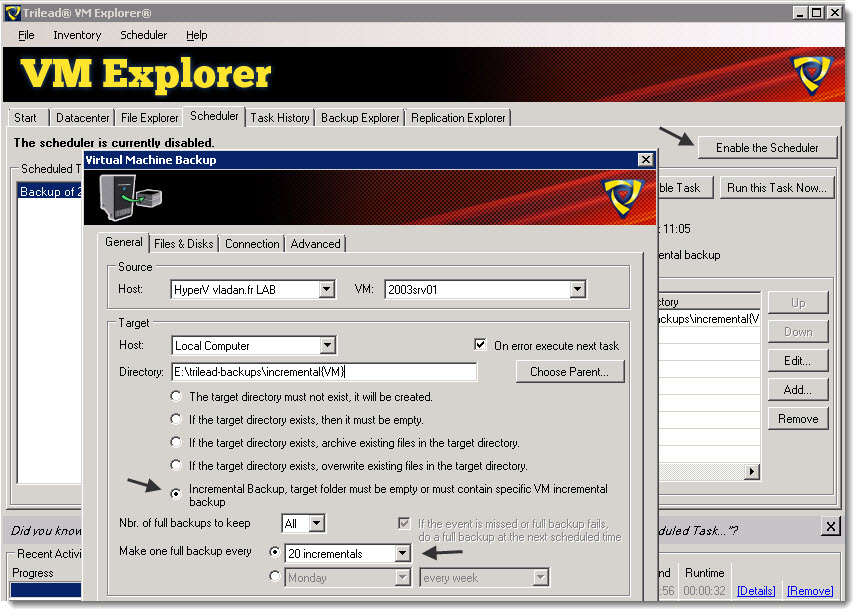Select target directory must be empty option
Image resolution: width=860 pixels, height=616 pixels.
pos(176,419)
